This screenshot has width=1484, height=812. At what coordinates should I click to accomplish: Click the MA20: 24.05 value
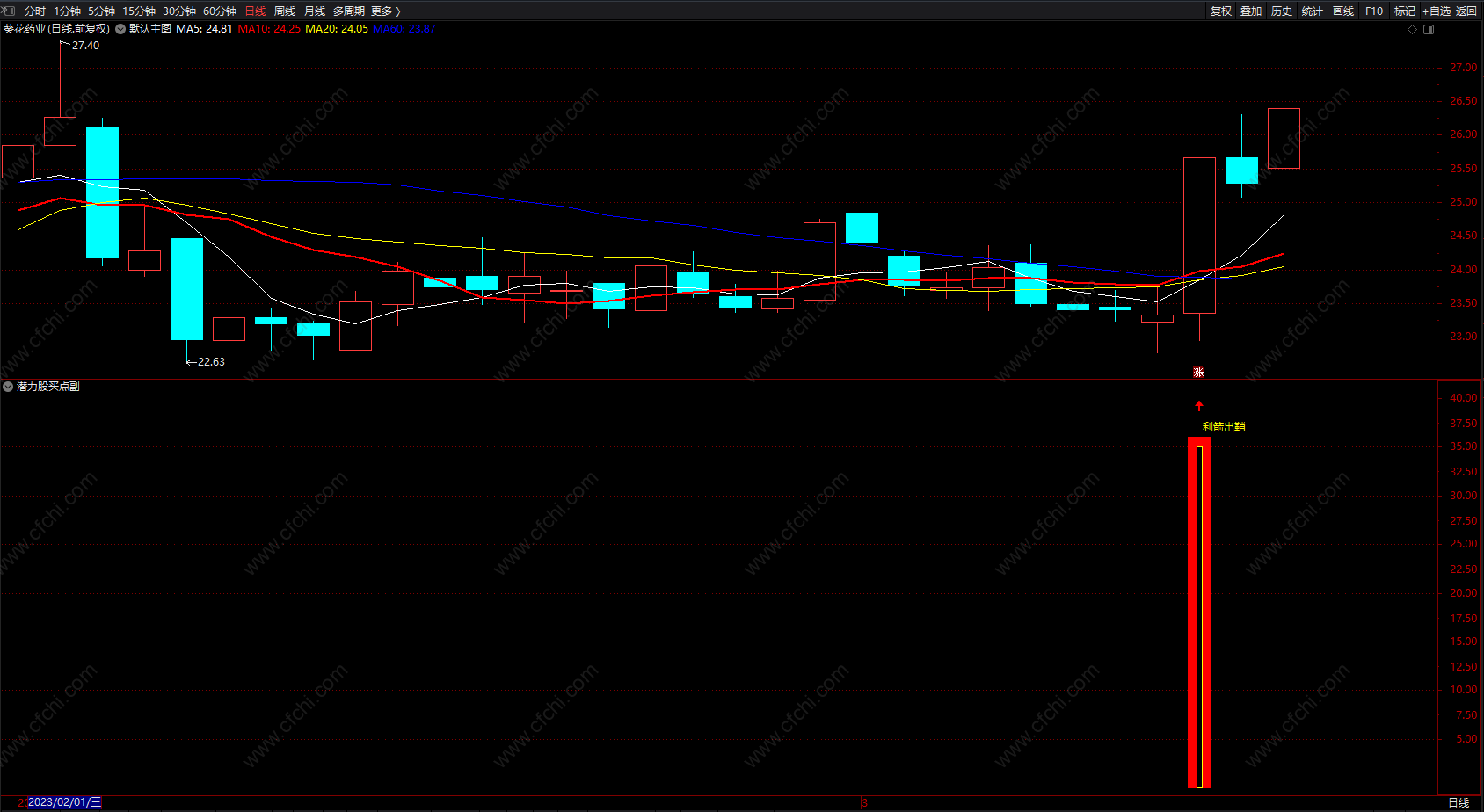point(337,29)
